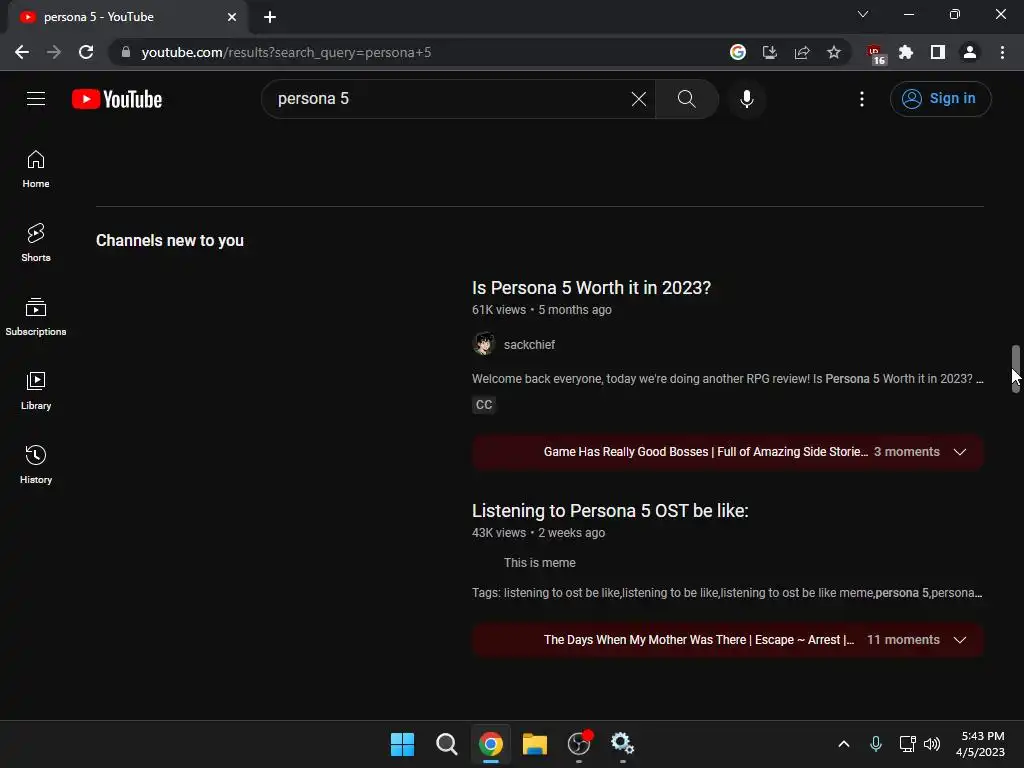Image resolution: width=1024 pixels, height=768 pixels.
Task: Select the 'persona 5 - YouTube' tab
Action: (x=127, y=17)
